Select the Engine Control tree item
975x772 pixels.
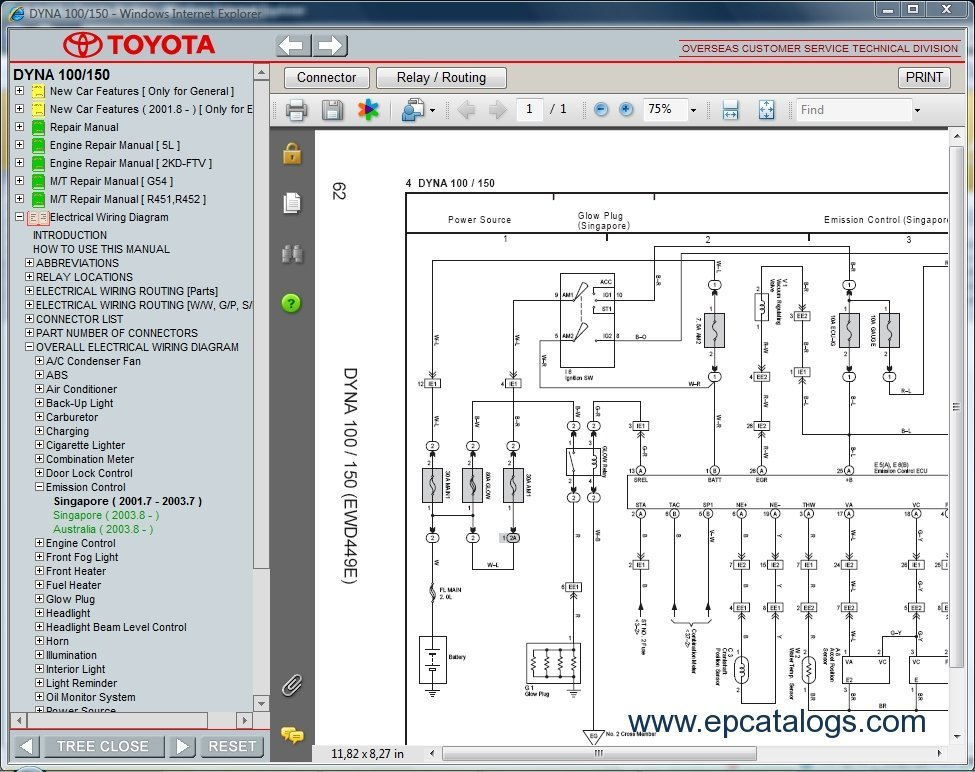(x=81, y=543)
